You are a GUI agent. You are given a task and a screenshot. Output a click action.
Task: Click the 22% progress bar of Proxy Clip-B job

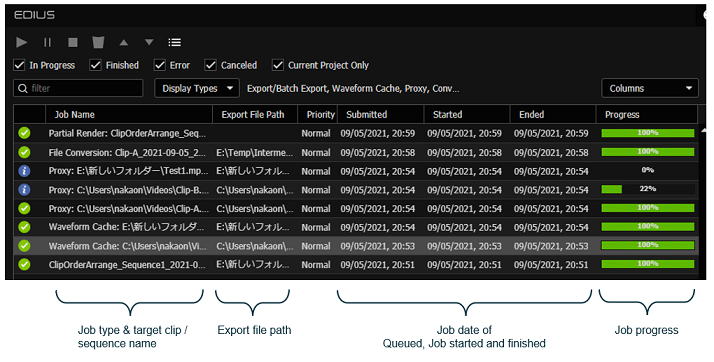click(648, 189)
